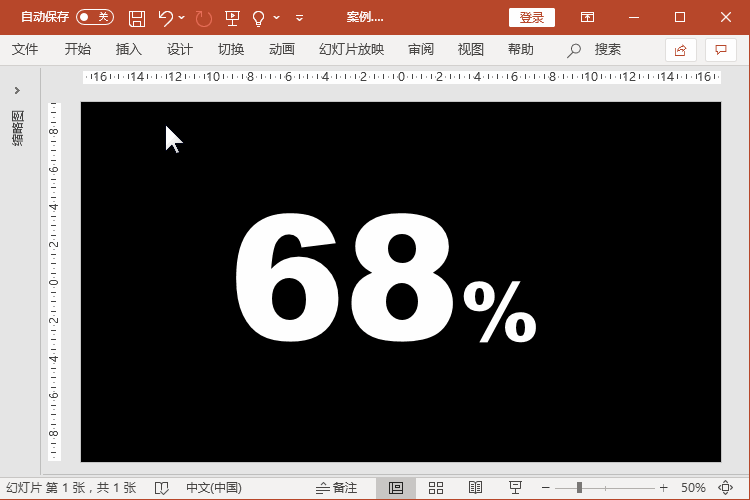Viewport: 750px width, 500px height.
Task: Open the lightbulb icon's dropdown arrow
Action: 276,18
